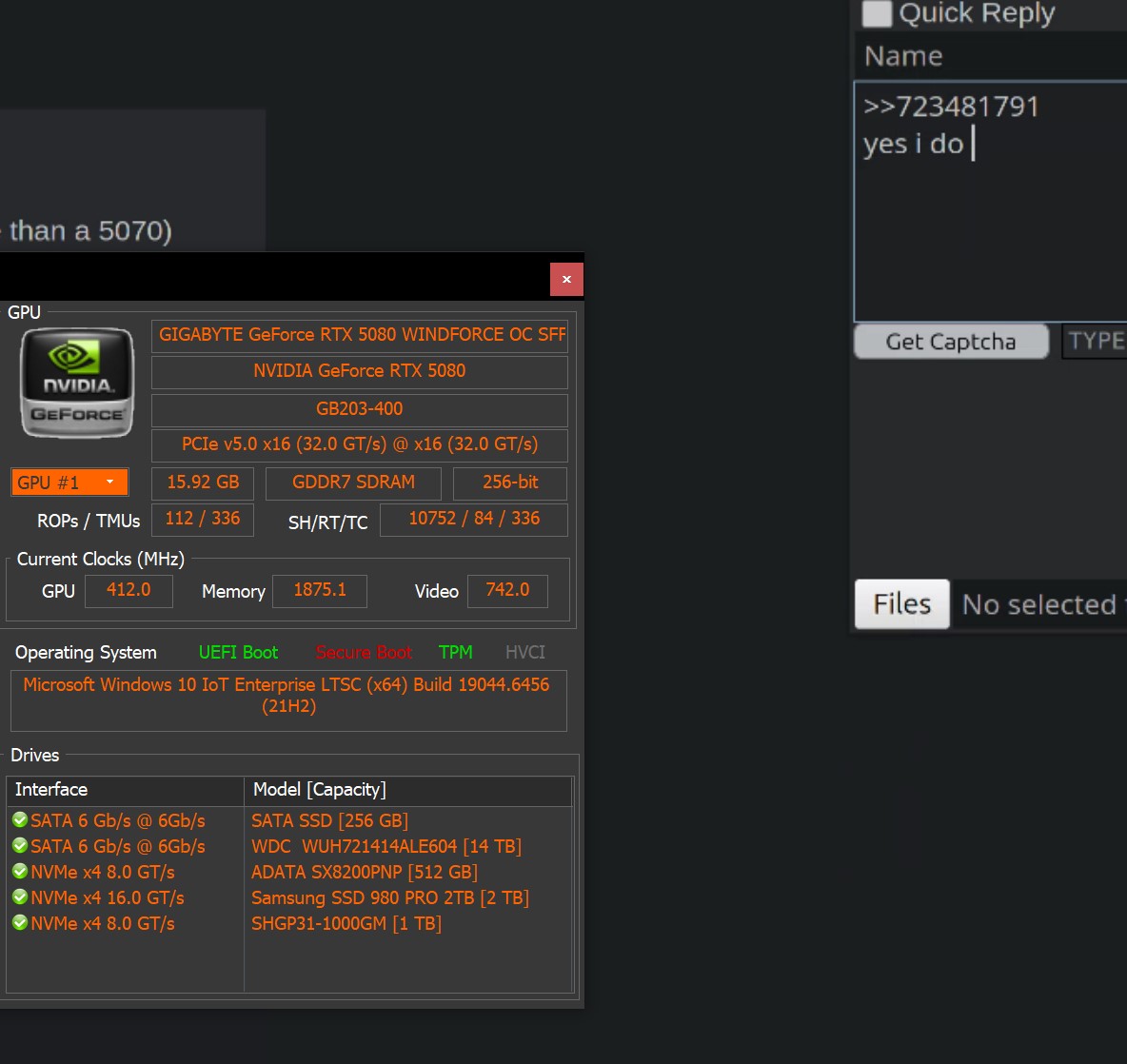Viewport: 1127px width, 1064px height.
Task: Click the Model [Capacity] column header
Action: coord(407,790)
